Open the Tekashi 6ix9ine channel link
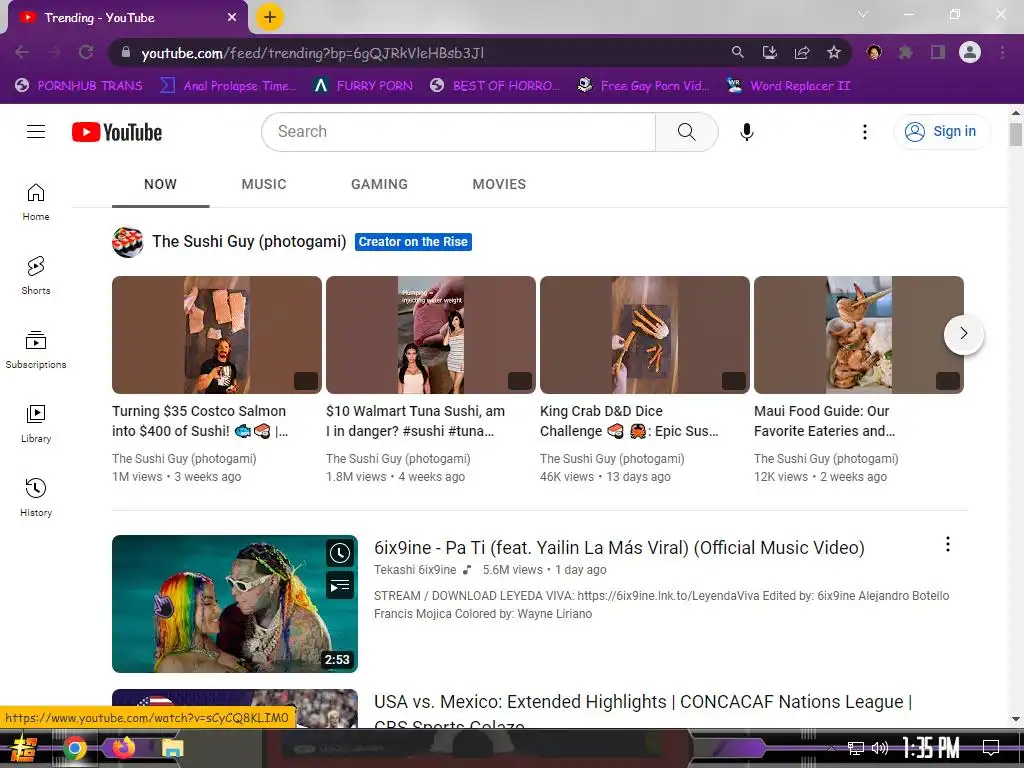This screenshot has width=1024, height=768. pyautogui.click(x=415, y=570)
